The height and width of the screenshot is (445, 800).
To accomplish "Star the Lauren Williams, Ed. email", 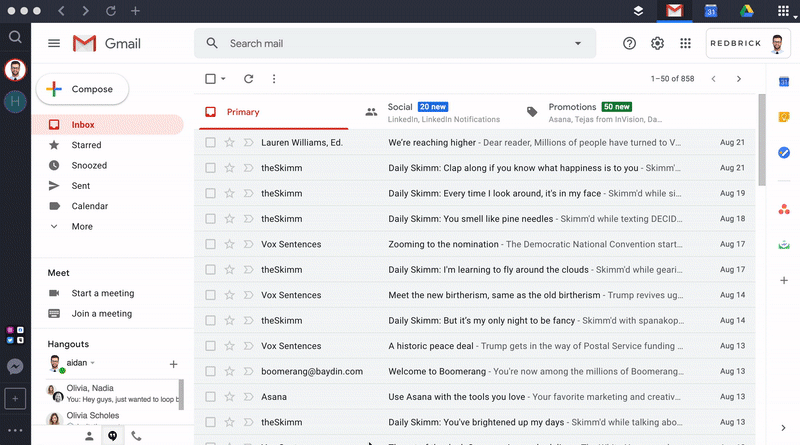I will pyautogui.click(x=230, y=142).
